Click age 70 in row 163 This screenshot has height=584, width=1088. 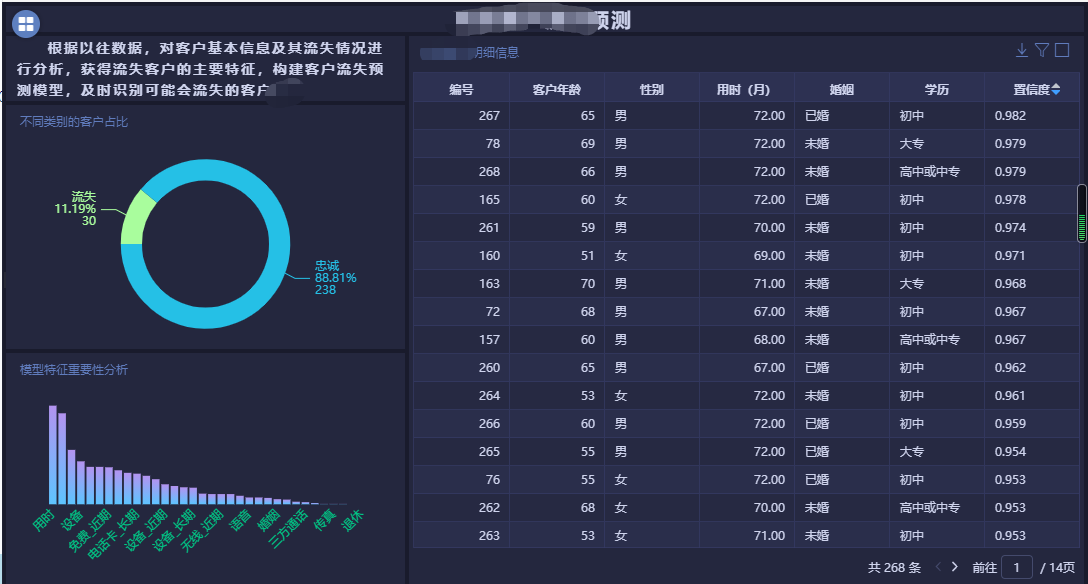[588, 284]
